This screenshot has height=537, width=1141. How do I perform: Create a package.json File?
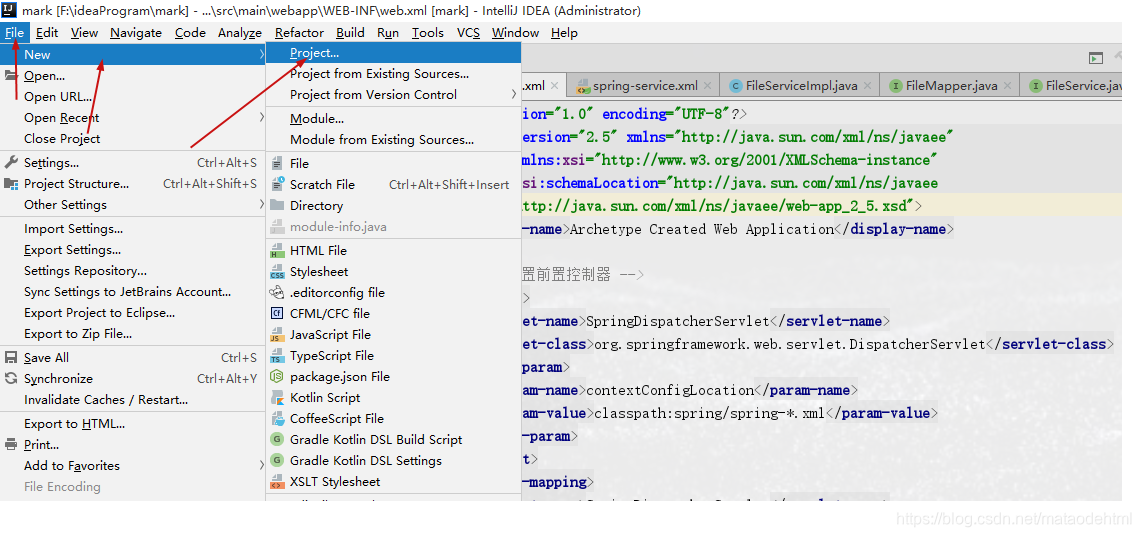[394, 378]
